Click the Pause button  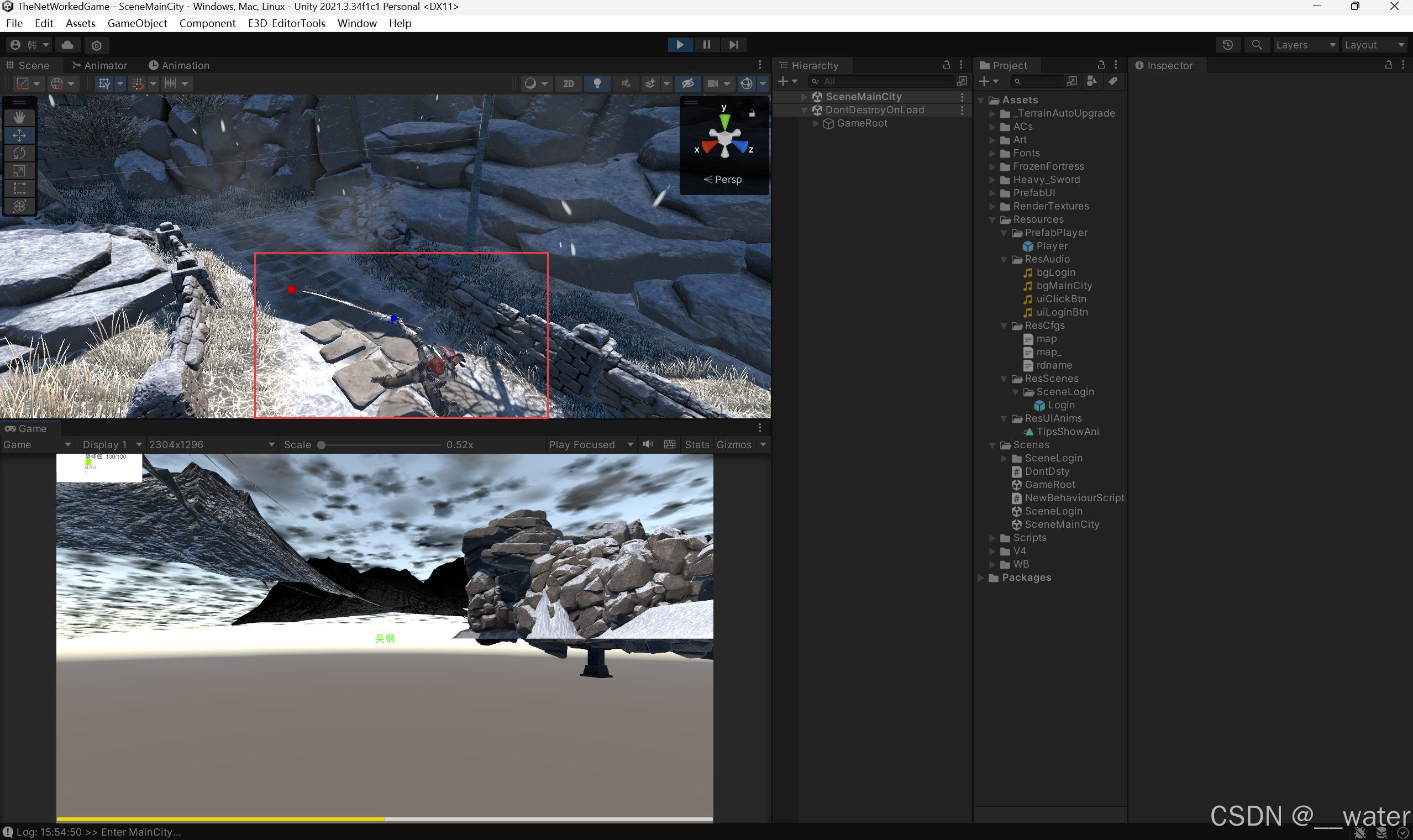click(x=707, y=45)
